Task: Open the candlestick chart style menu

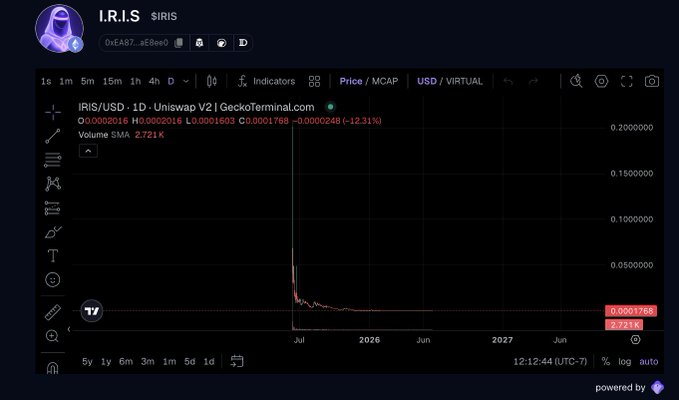Action: point(212,81)
